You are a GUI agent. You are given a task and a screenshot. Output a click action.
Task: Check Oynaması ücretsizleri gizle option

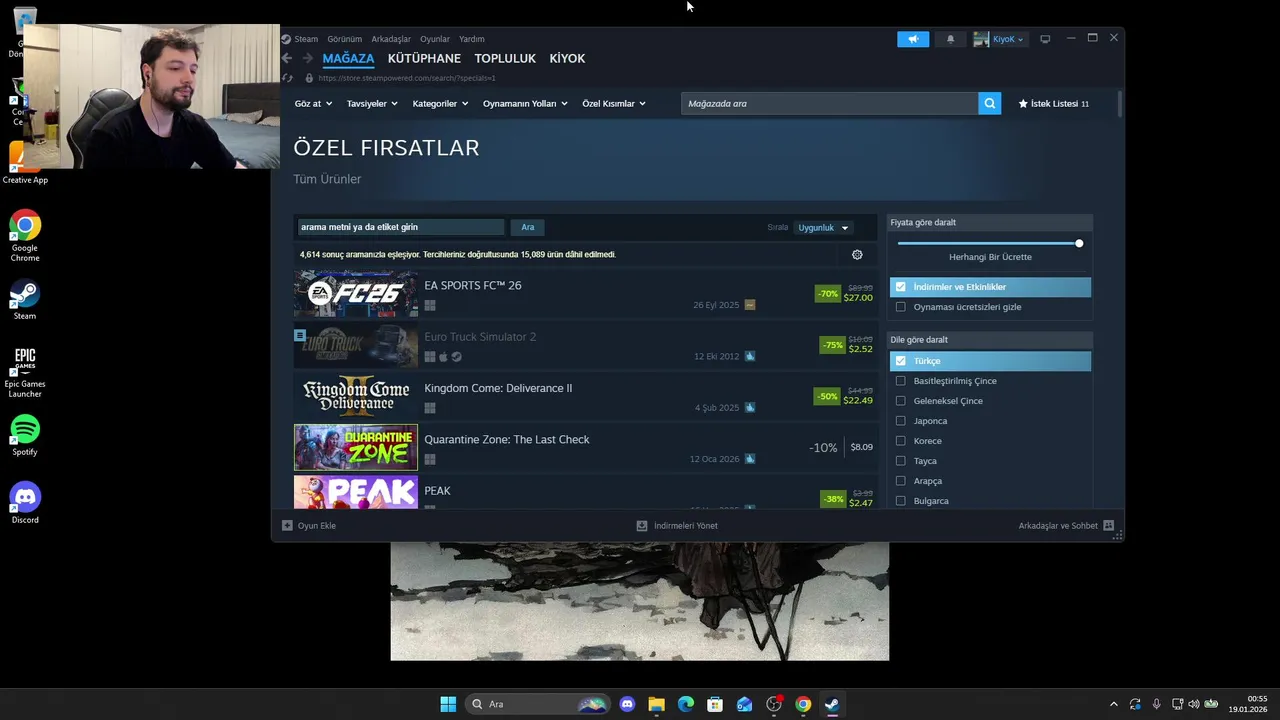(901, 307)
